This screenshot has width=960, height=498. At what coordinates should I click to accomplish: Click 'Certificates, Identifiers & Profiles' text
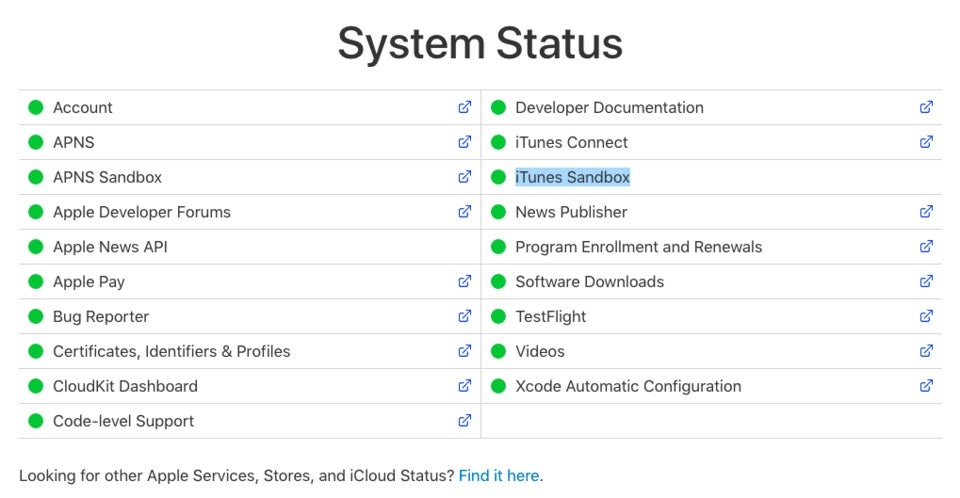(x=171, y=351)
